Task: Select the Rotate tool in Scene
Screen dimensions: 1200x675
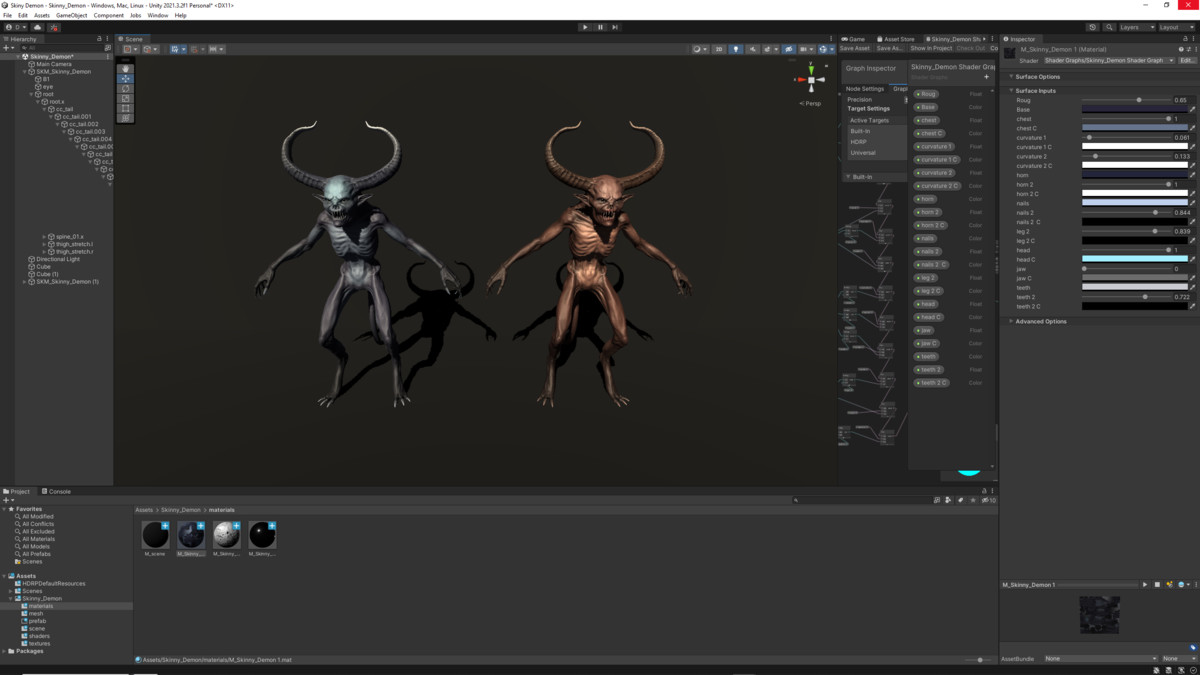Action: point(126,89)
